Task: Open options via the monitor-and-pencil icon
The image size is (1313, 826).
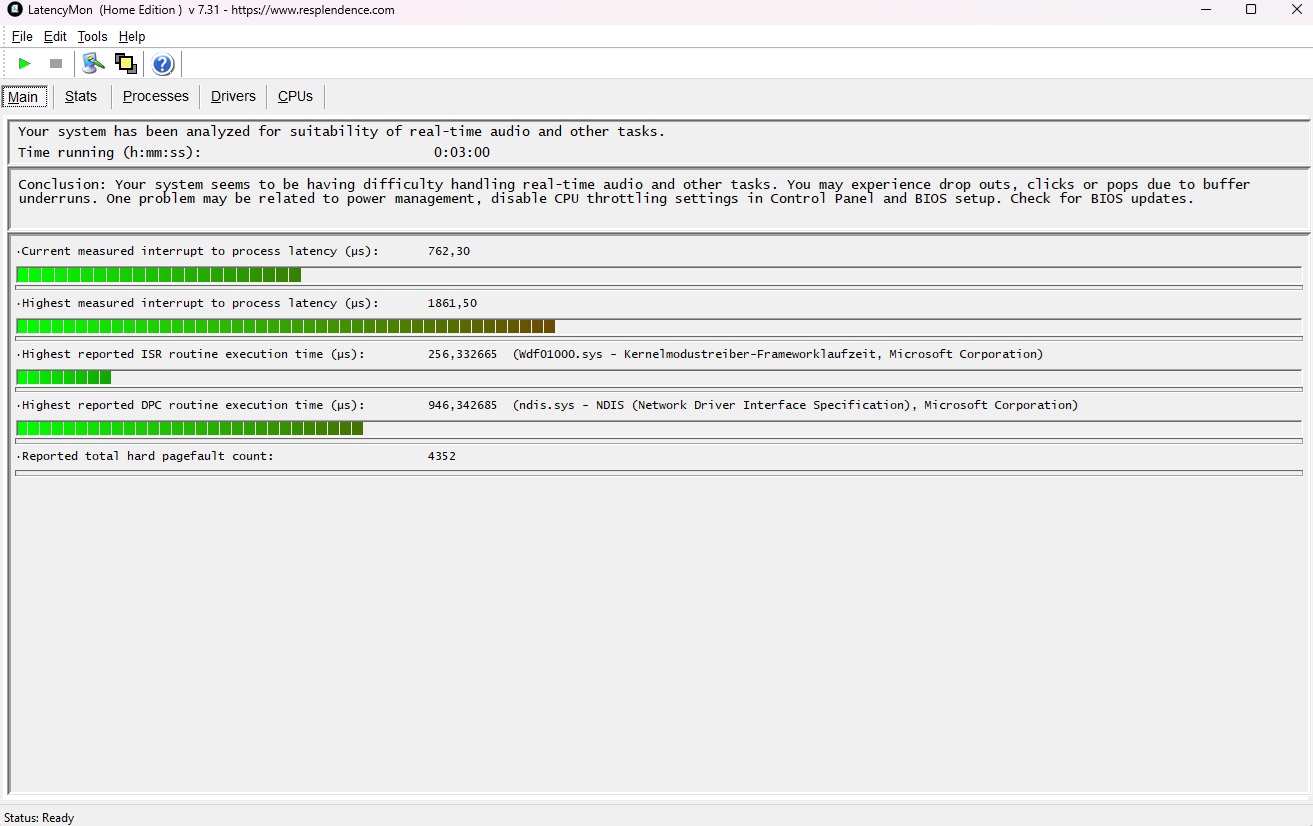Action: click(94, 64)
